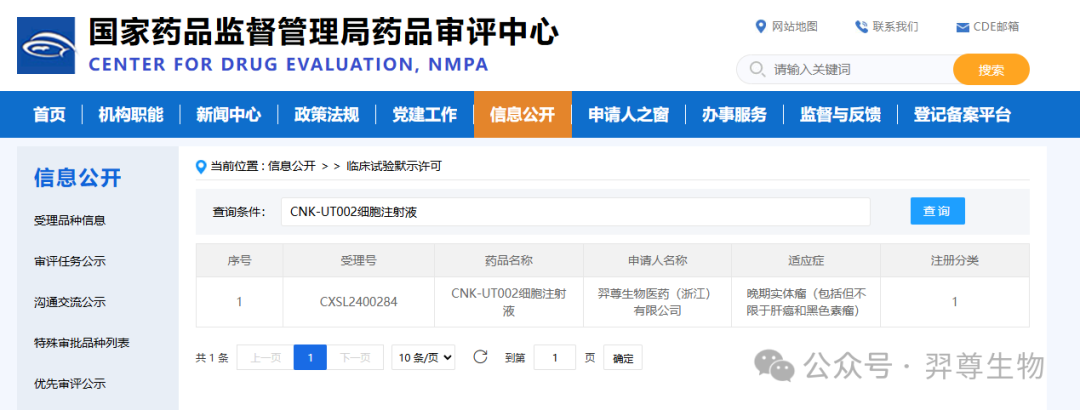This screenshot has width=1080, height=410.
Task: Click the map pin icon for 网站地图
Action: pos(760,27)
